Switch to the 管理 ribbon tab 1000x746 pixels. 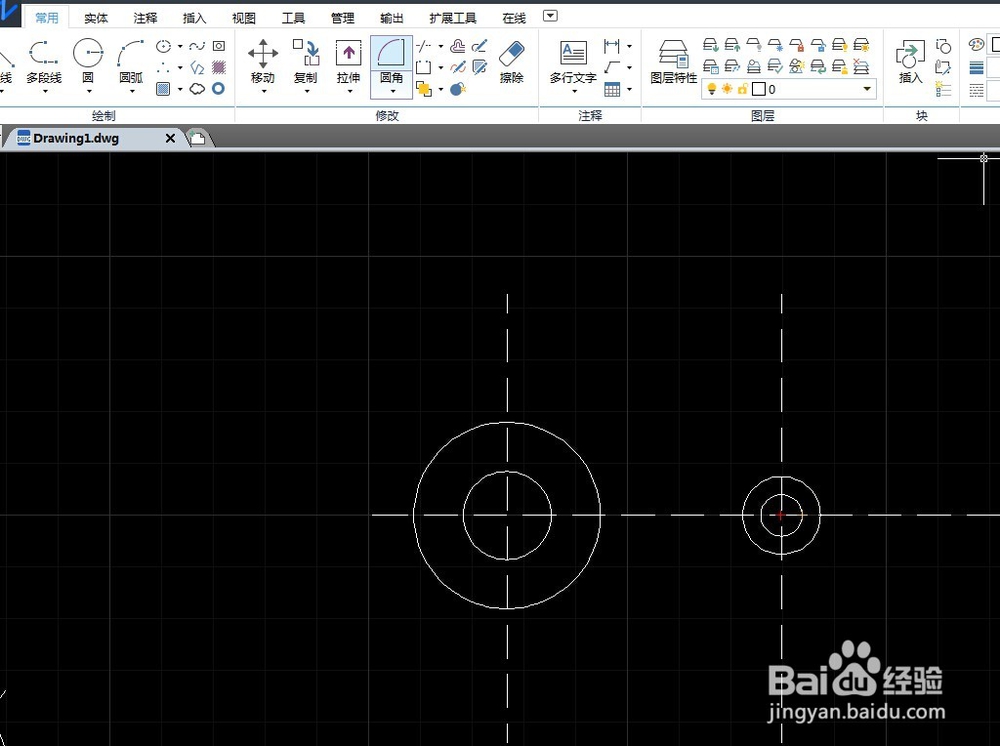point(342,18)
